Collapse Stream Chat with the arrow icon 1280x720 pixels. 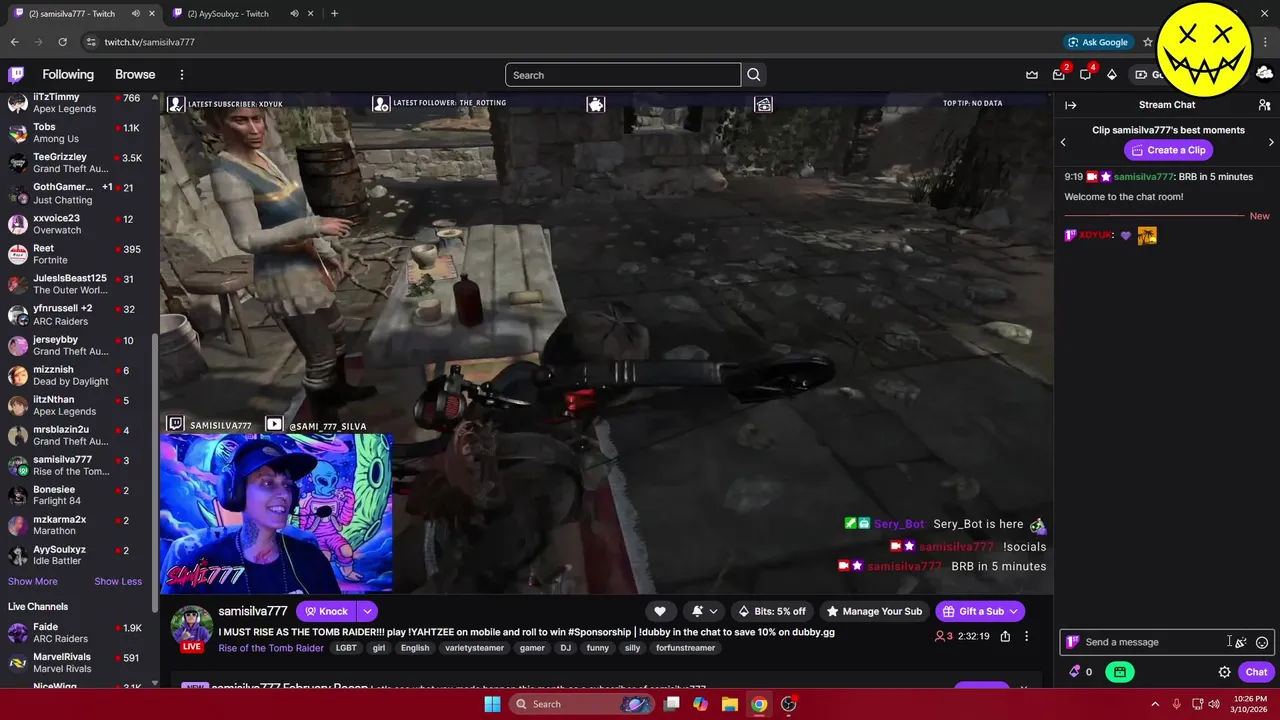1070,105
